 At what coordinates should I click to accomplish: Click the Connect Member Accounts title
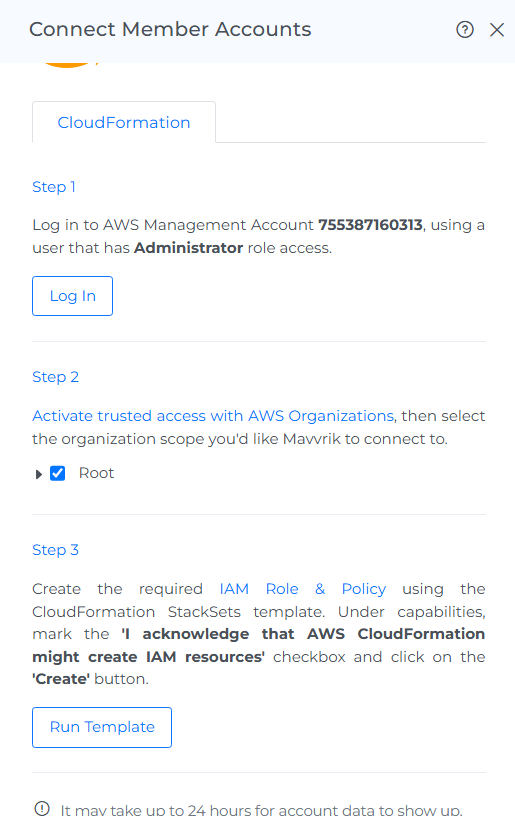click(x=170, y=29)
